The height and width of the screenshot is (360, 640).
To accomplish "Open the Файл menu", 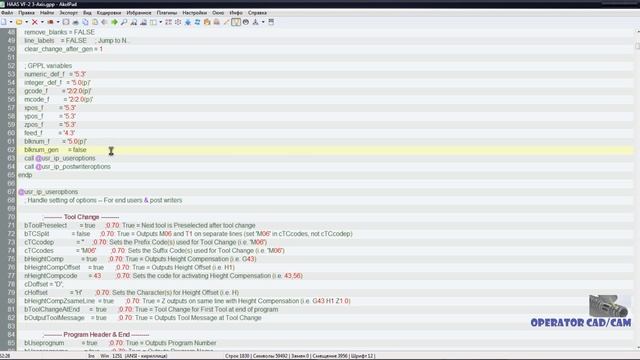I will pos(7,13).
